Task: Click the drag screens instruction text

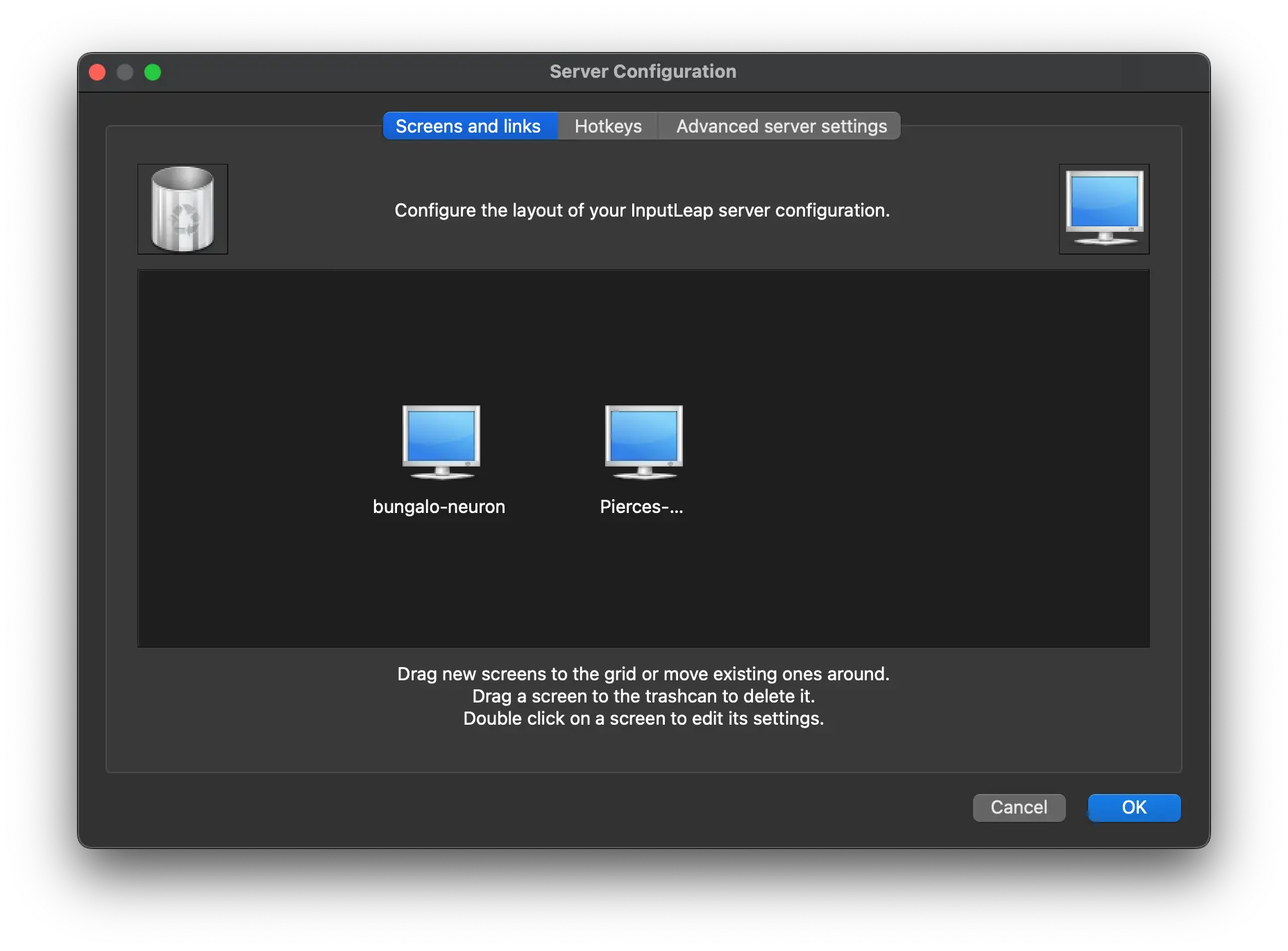Action: (643, 673)
